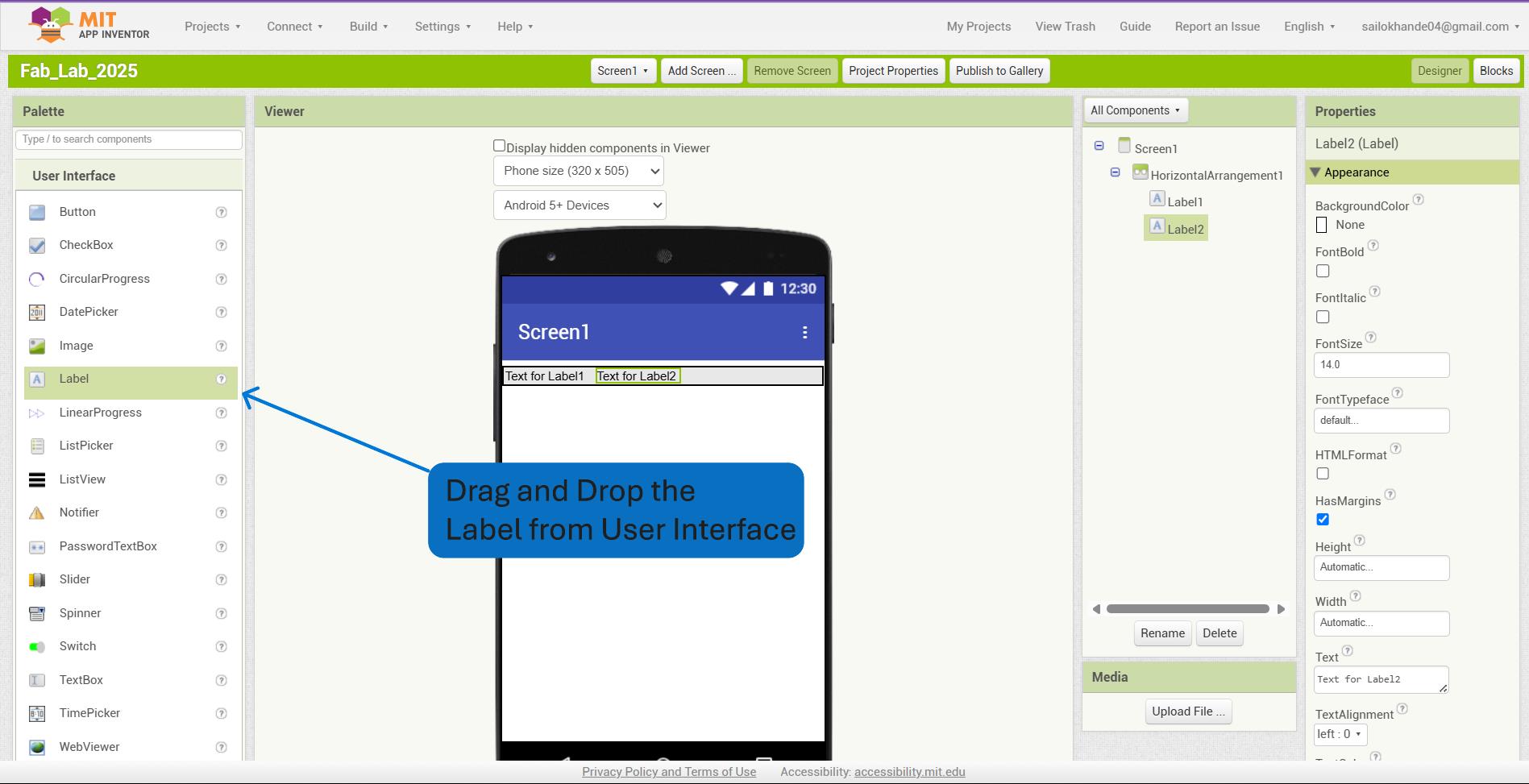Enable the FontItalic checkbox
1529x784 pixels.
(x=1323, y=317)
